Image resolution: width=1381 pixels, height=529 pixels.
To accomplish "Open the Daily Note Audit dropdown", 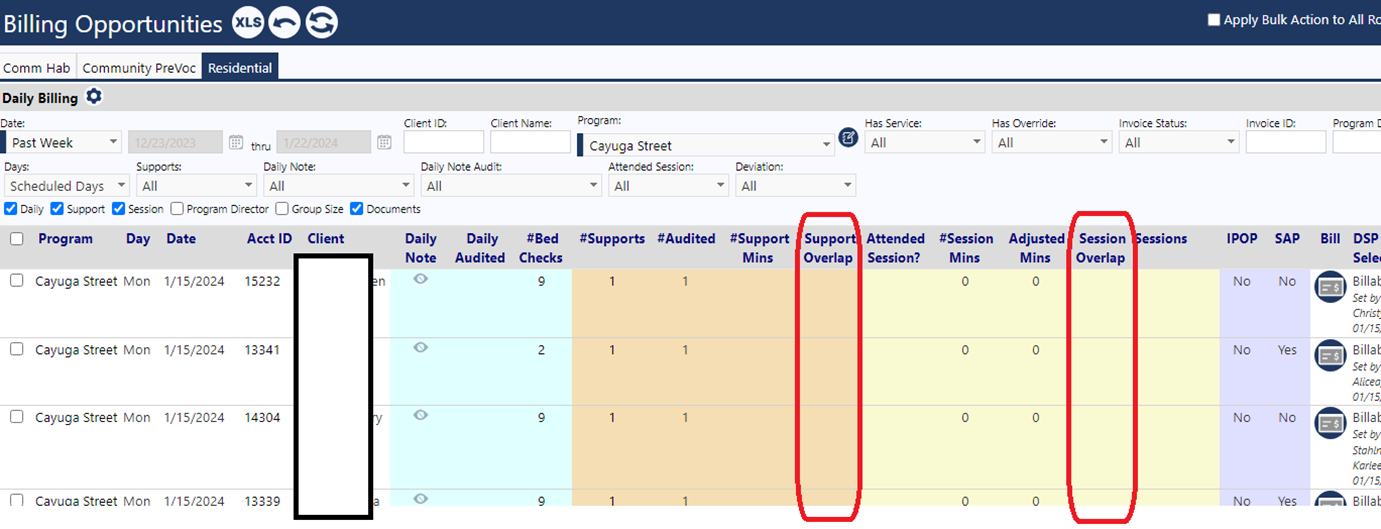I will pyautogui.click(x=511, y=186).
